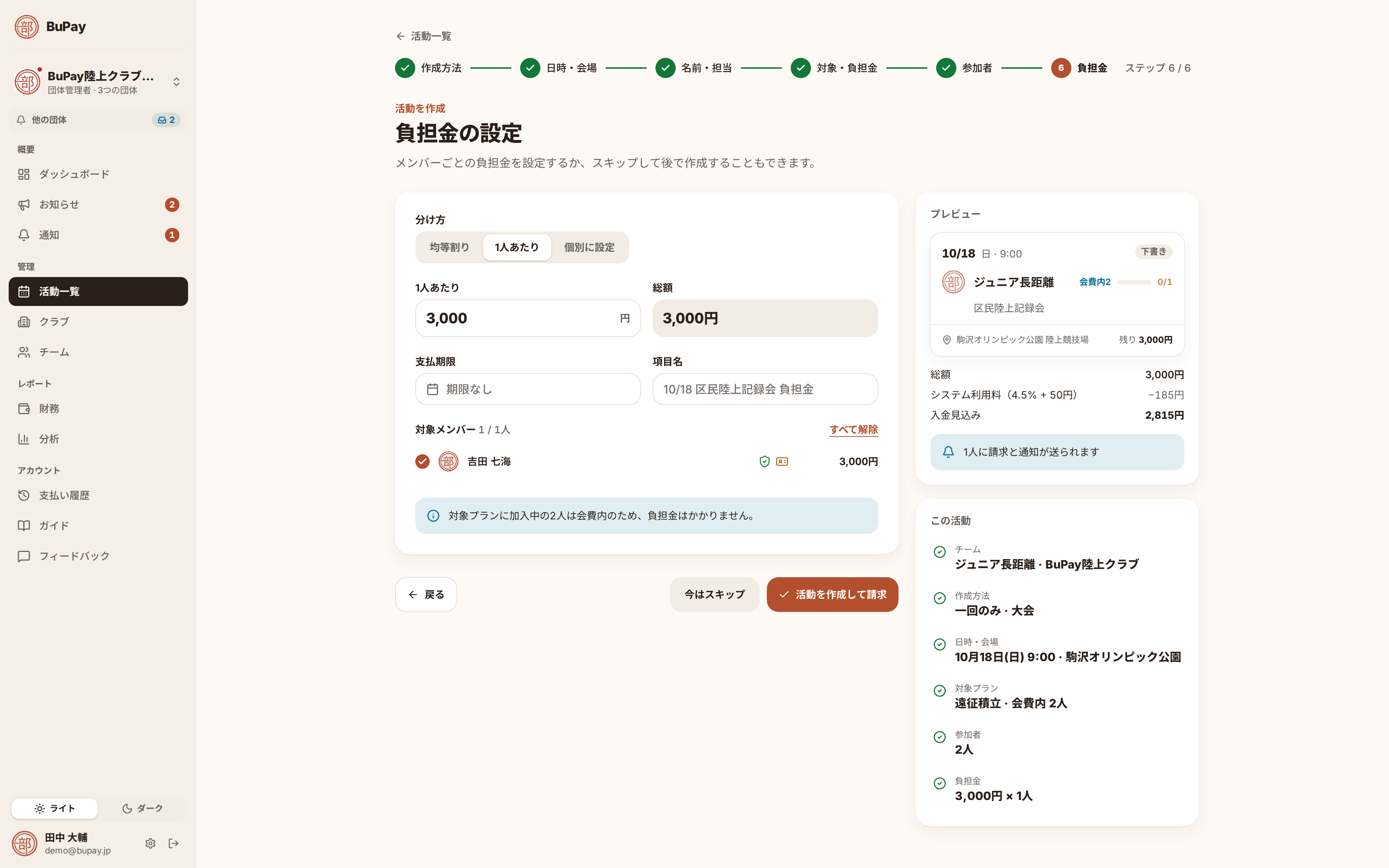The height and width of the screenshot is (868, 1389).
Task: Click the 0/1 progress bar in preview
Action: 1134,282
